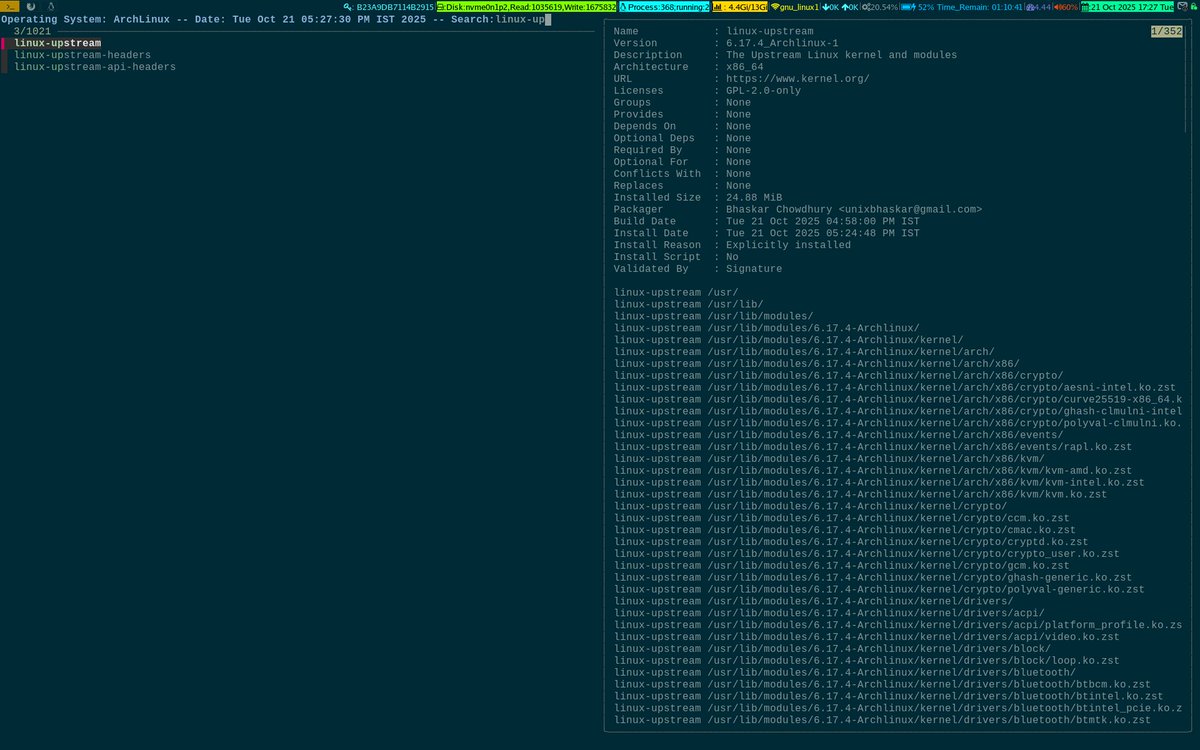This screenshot has width=1200, height=750.
Task: Click the second workspace icon in the top bar
Action: click(31, 6)
